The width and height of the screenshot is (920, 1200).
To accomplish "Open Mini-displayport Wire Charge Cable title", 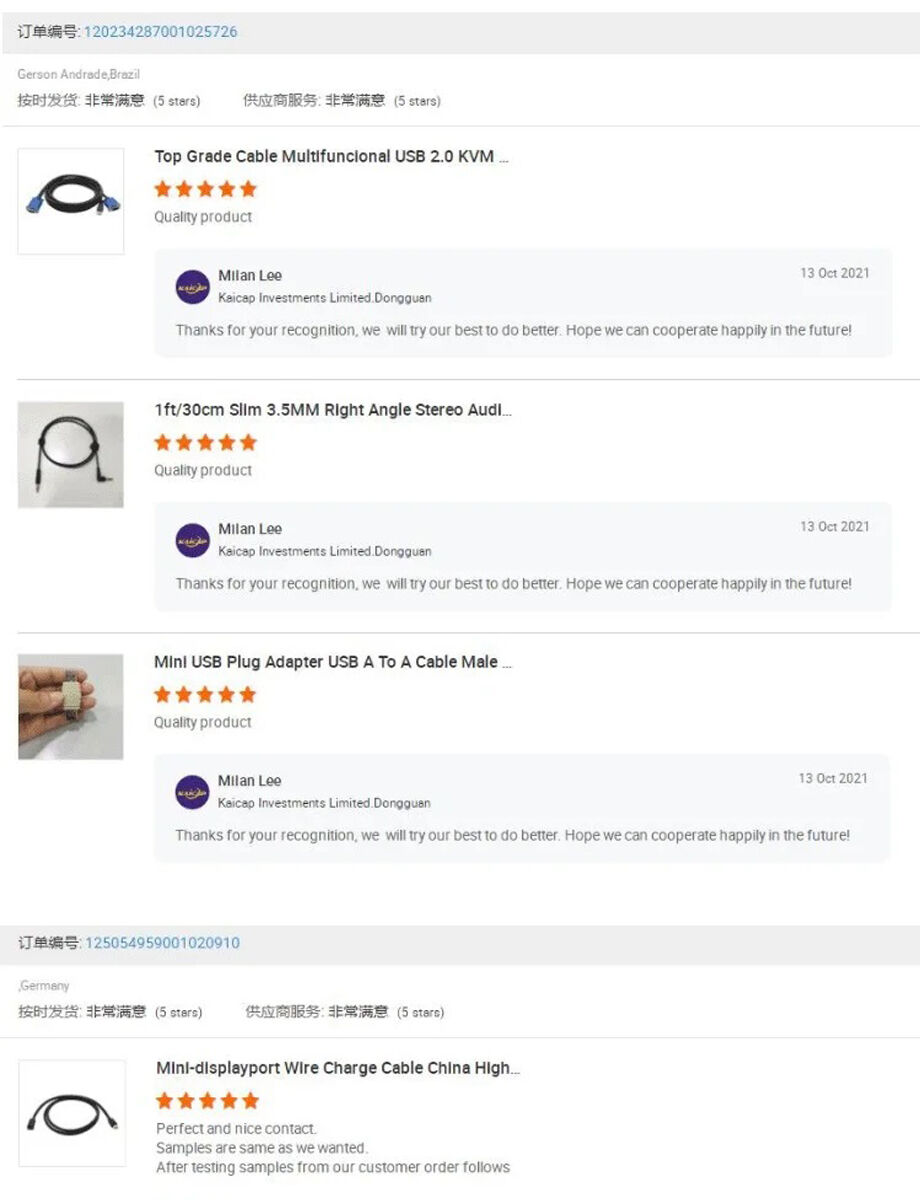I will [x=338, y=1068].
